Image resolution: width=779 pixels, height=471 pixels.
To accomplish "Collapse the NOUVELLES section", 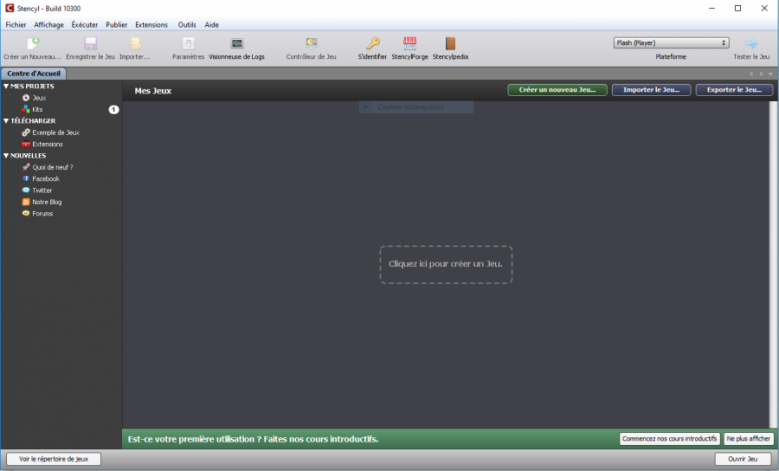I will 6,156.
